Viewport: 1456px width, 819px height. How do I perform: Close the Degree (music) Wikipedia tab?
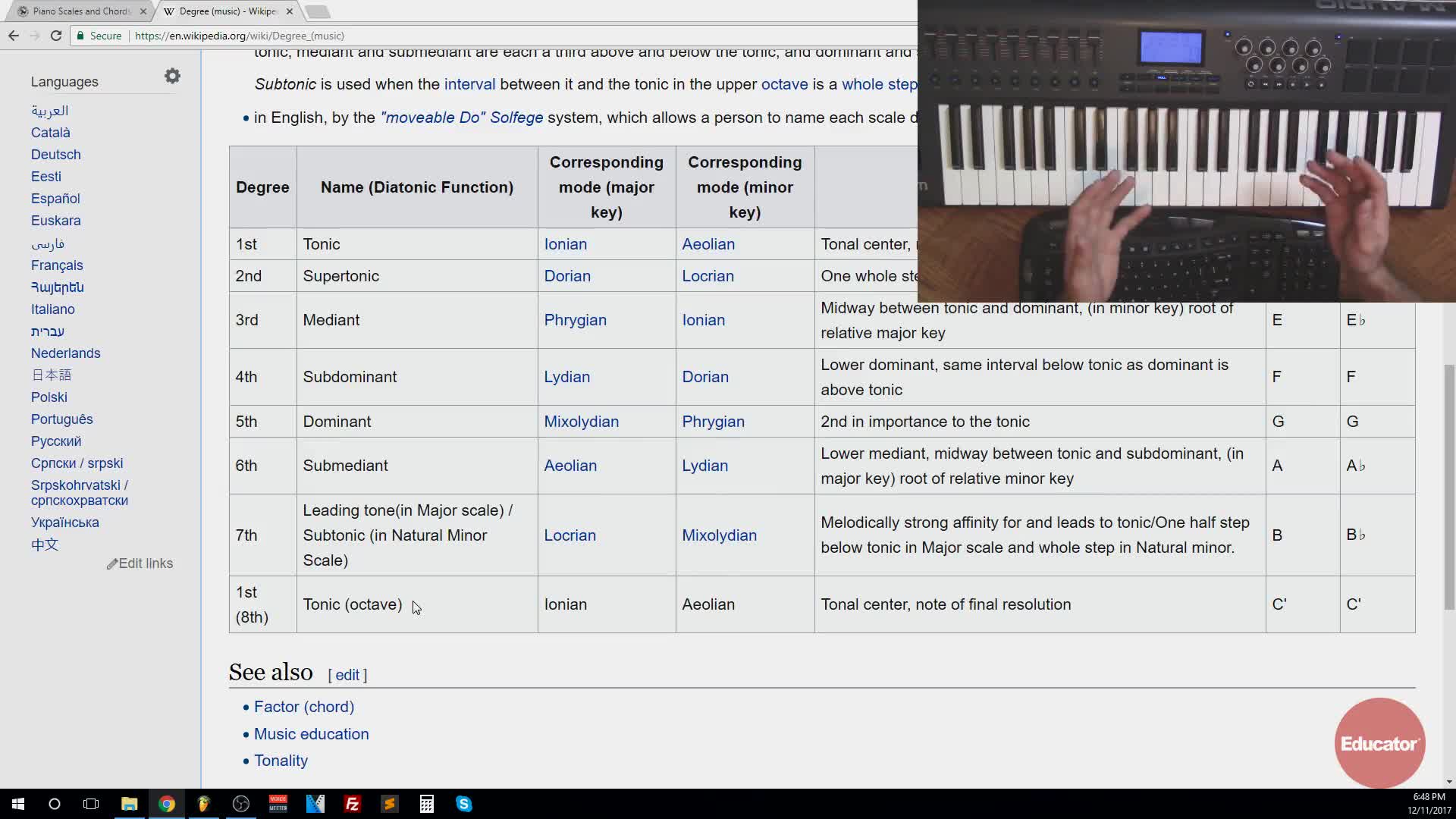[290, 11]
